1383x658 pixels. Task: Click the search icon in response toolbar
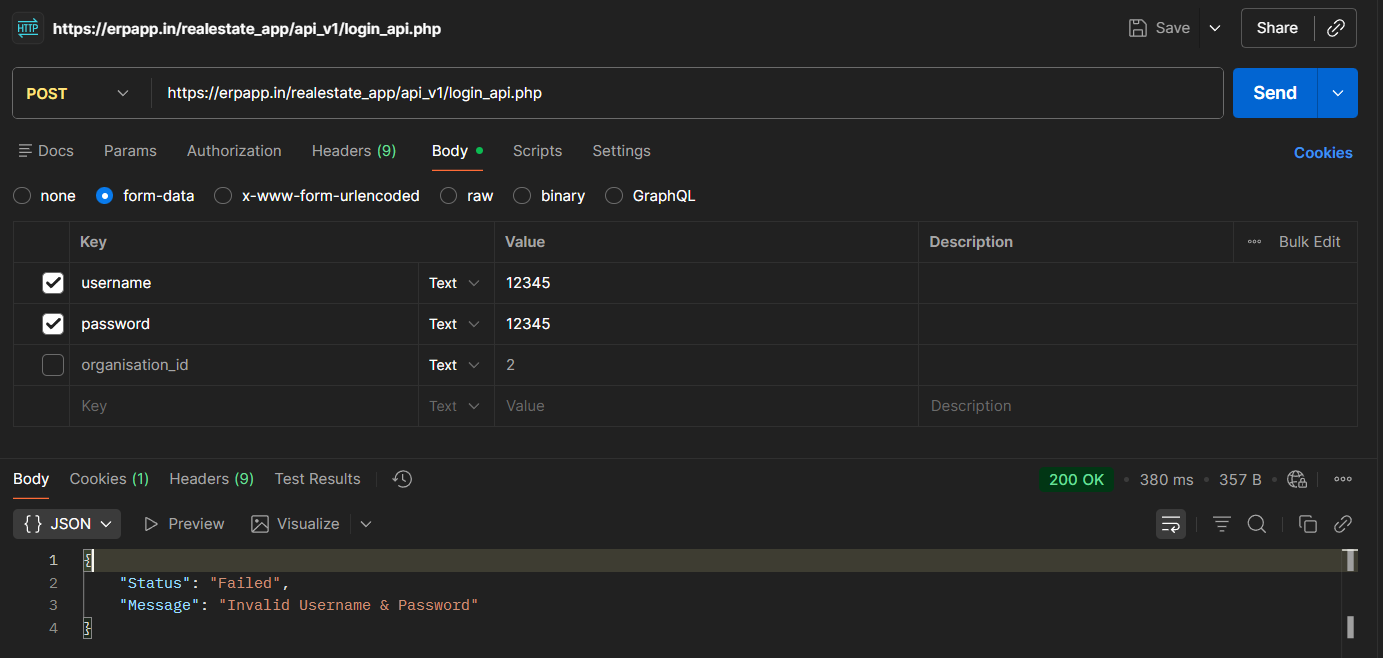(x=1257, y=524)
